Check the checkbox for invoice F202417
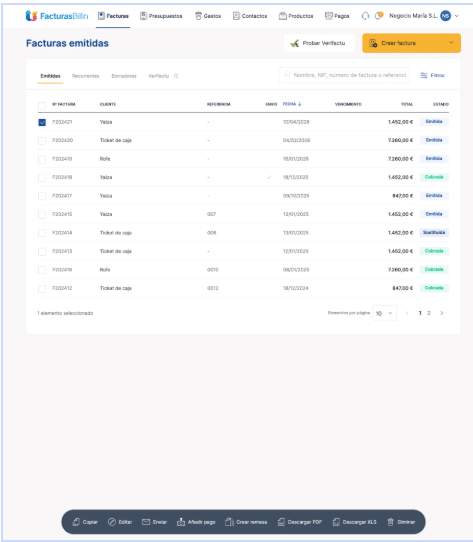Image resolution: width=473 pixels, height=542 pixels. pos(42,196)
